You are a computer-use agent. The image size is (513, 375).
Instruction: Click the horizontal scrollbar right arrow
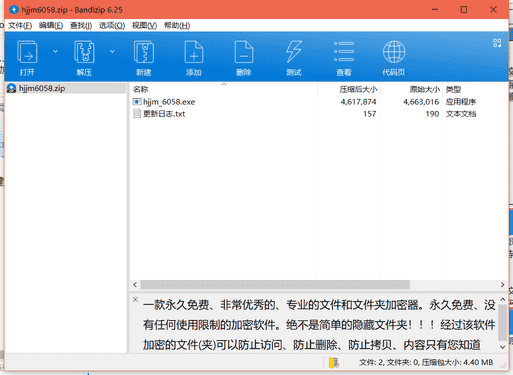pyautogui.click(x=502, y=285)
